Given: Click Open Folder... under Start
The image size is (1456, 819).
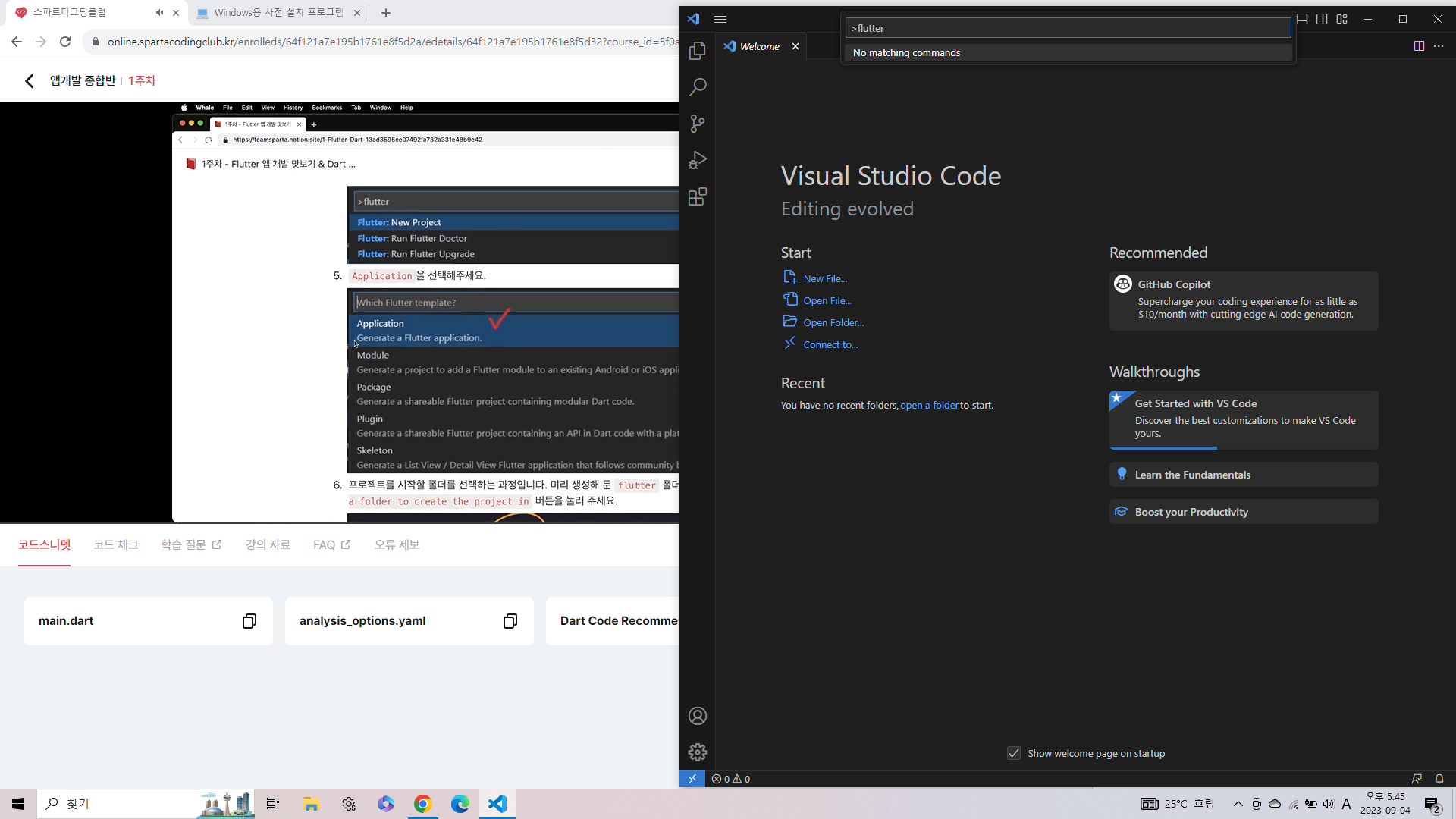Looking at the screenshot, I should tap(833, 322).
